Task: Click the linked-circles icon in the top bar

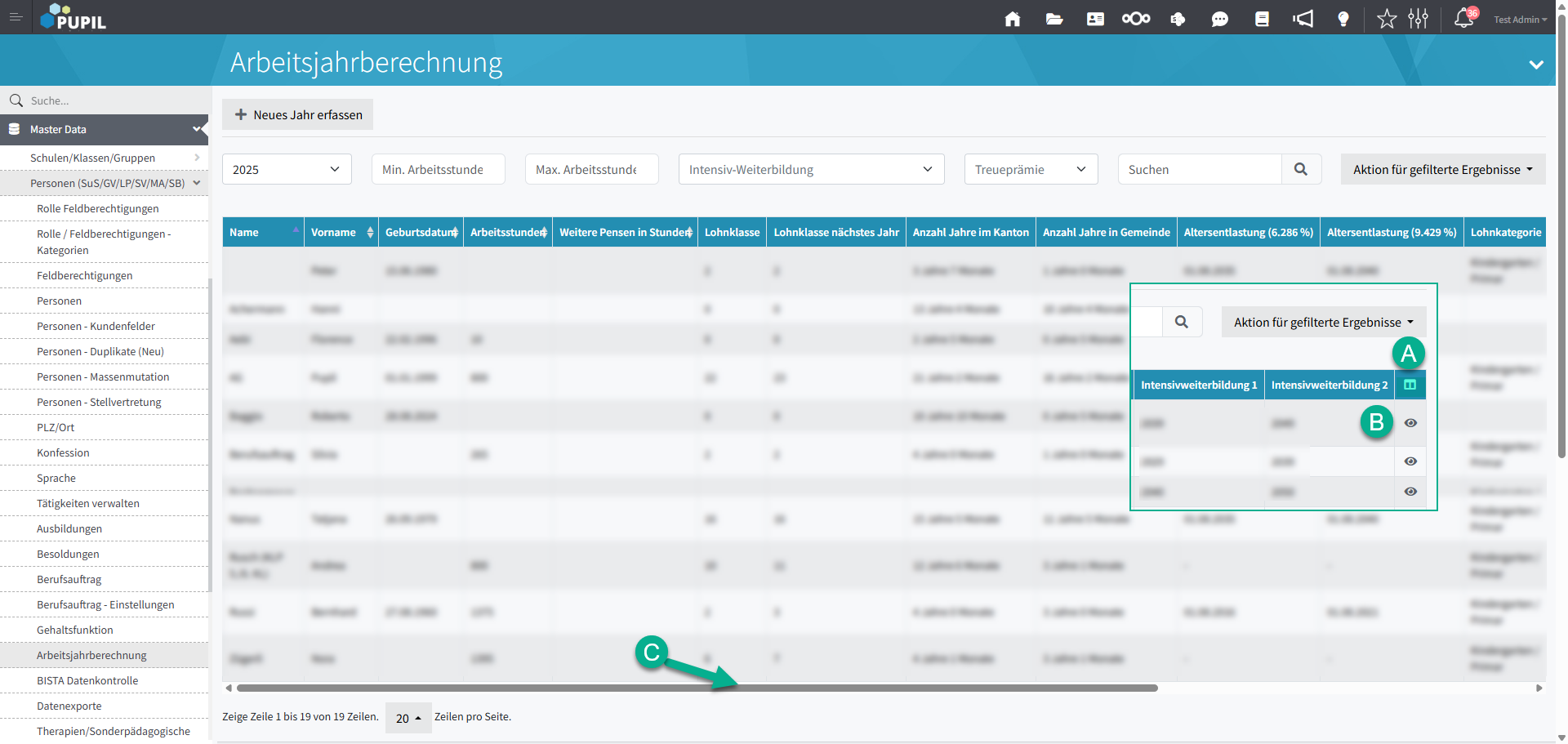Action: point(1136,19)
